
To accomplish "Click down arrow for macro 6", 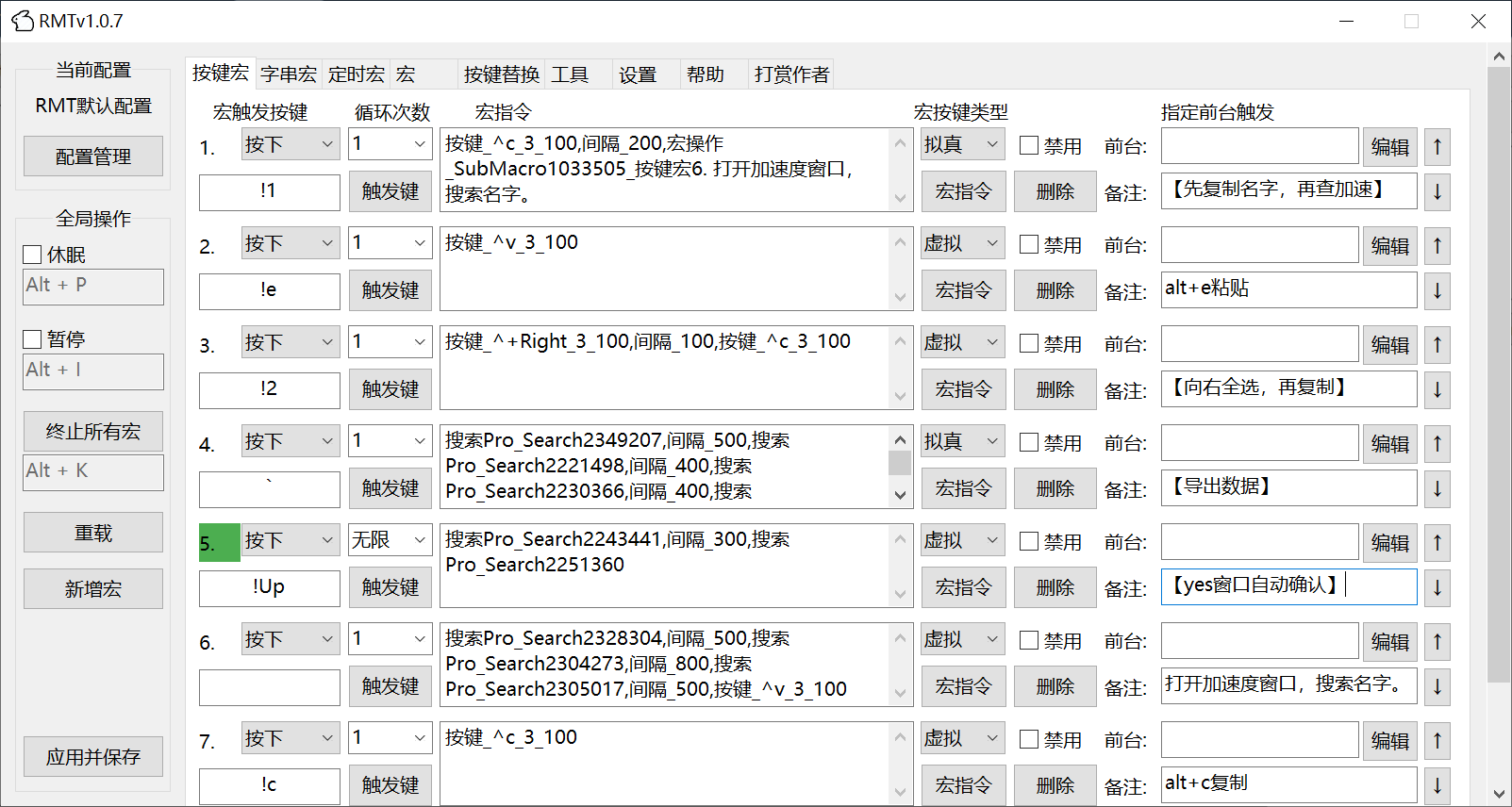I will 1437,687.
